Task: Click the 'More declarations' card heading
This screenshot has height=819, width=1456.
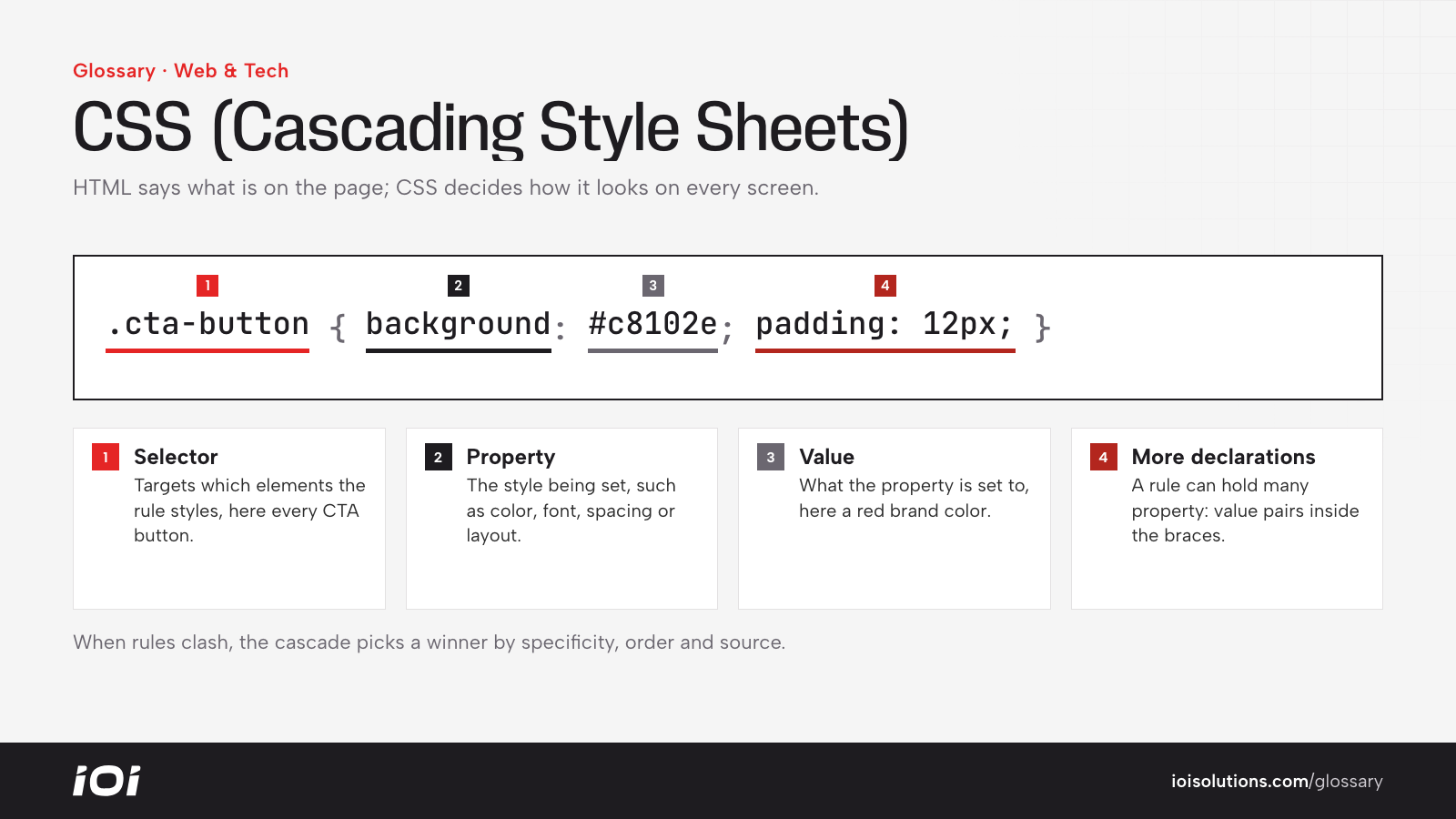Action: click(x=1223, y=457)
